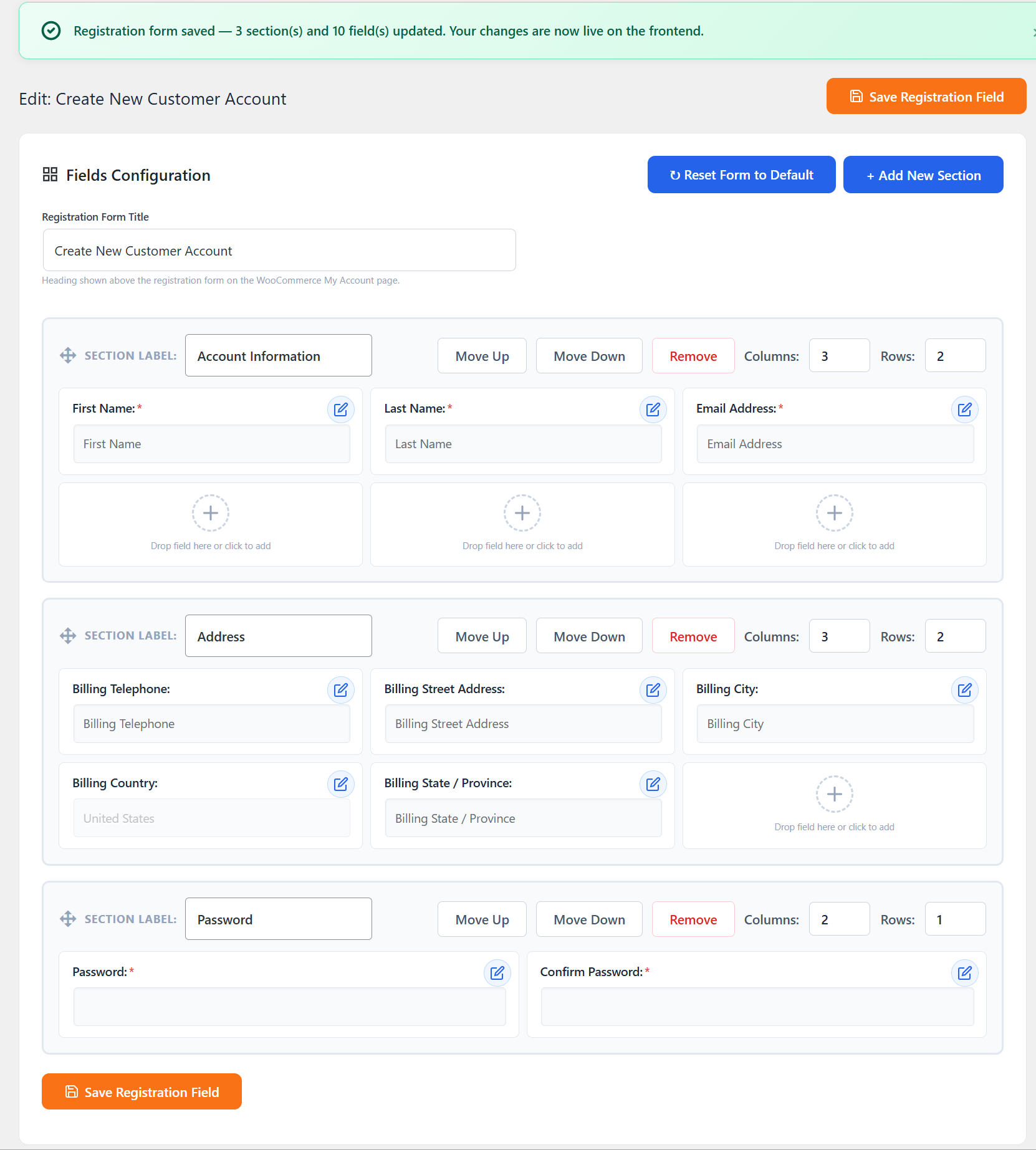Viewport: 1036px width, 1150px height.
Task: Edit the Billing City field via pencil icon
Action: point(964,690)
